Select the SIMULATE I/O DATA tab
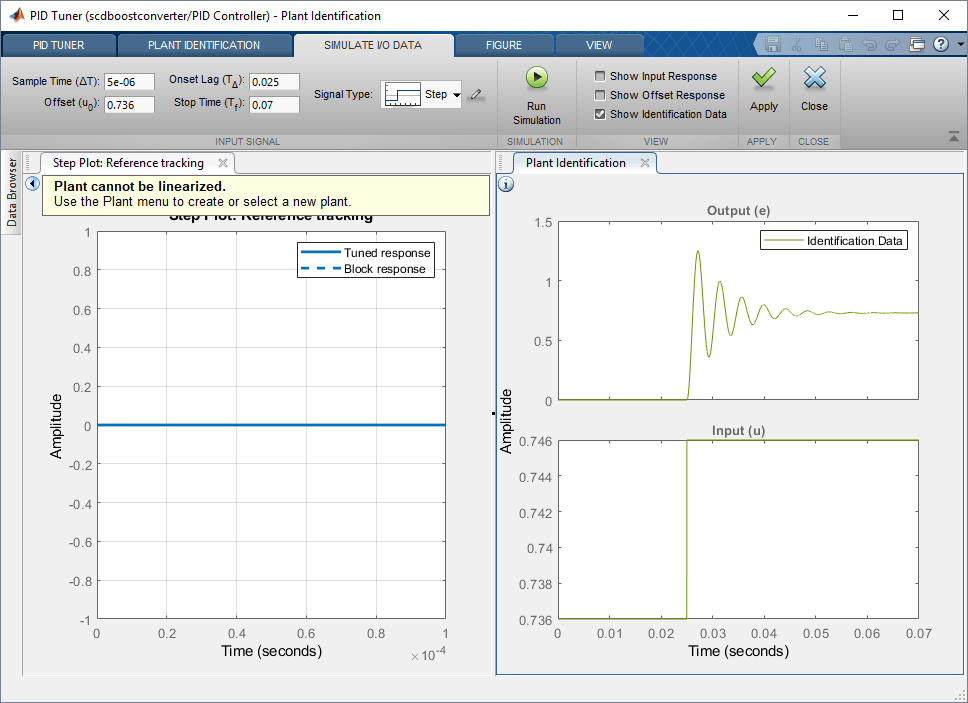 coord(373,45)
